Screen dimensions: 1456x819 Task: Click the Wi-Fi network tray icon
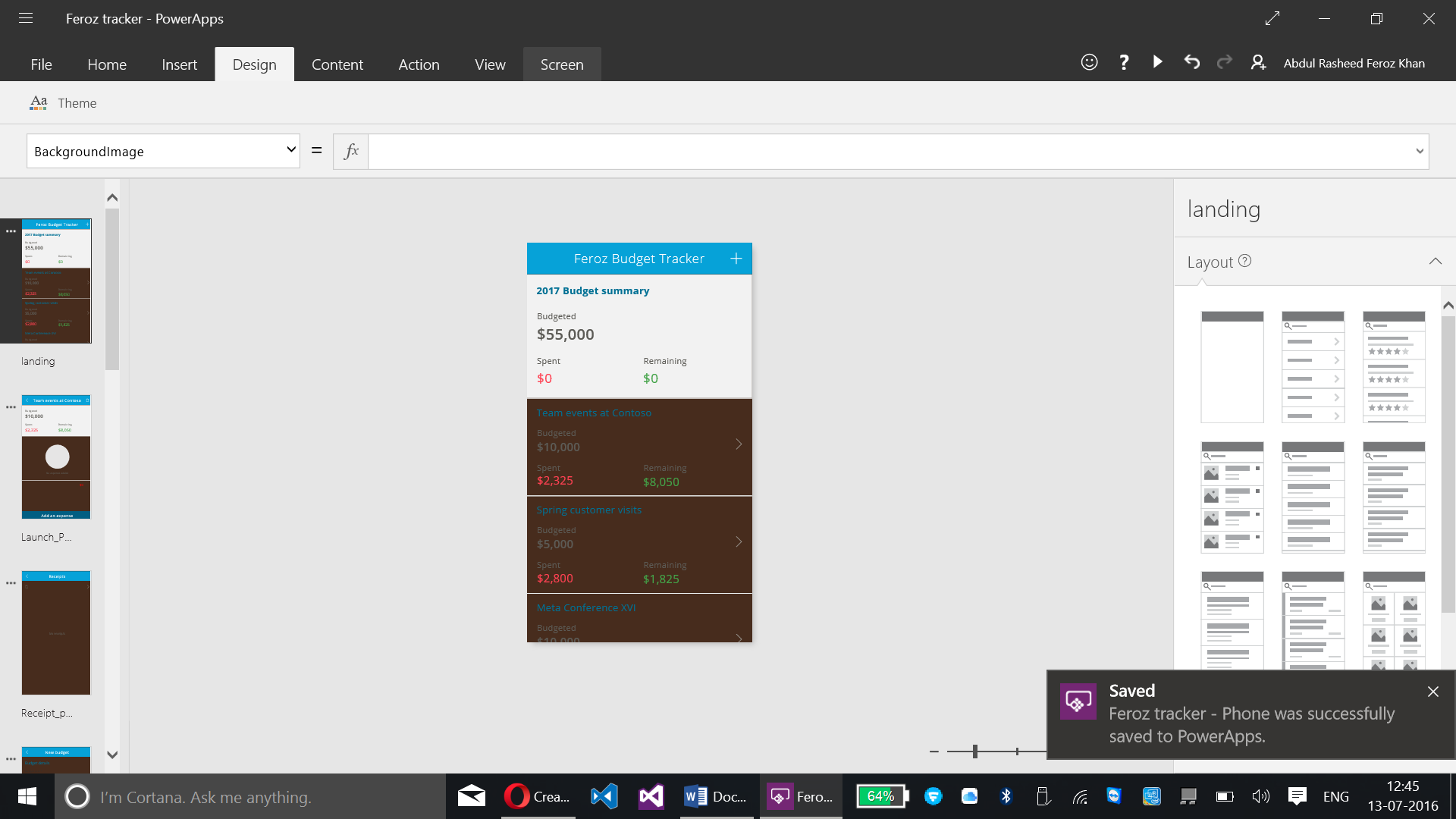1080,796
